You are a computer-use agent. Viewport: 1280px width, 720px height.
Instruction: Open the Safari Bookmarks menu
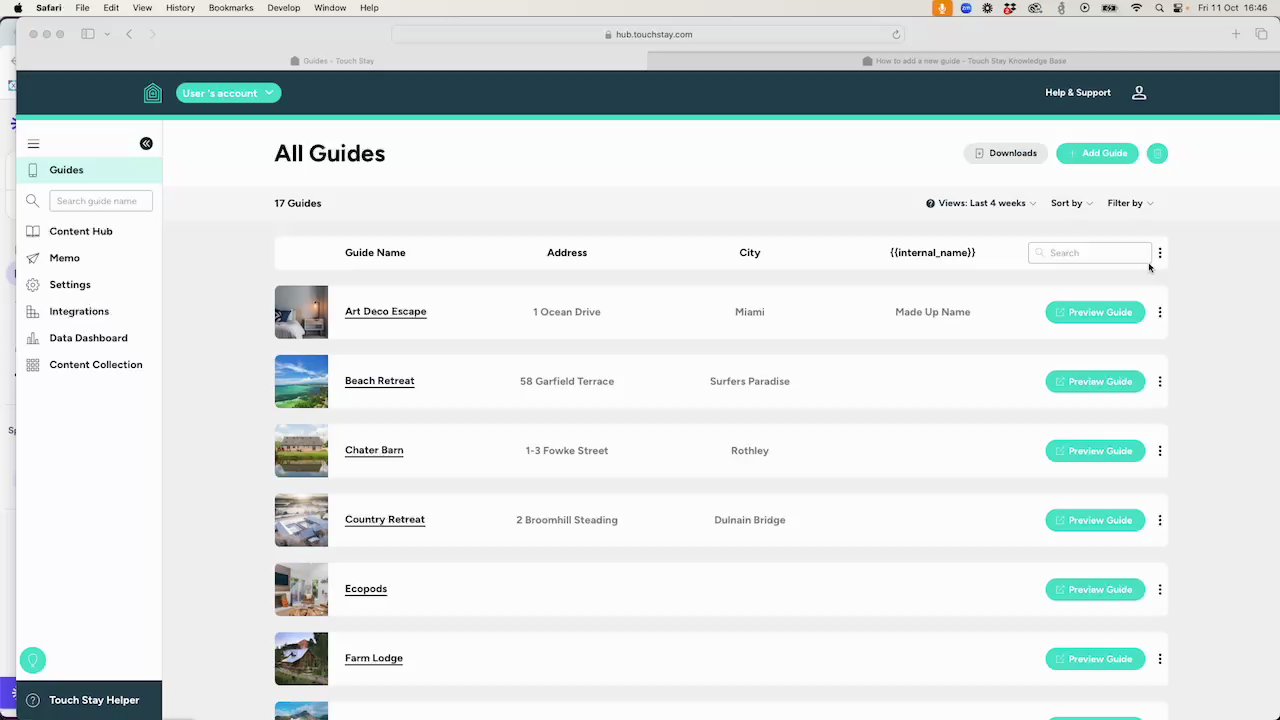[231, 8]
